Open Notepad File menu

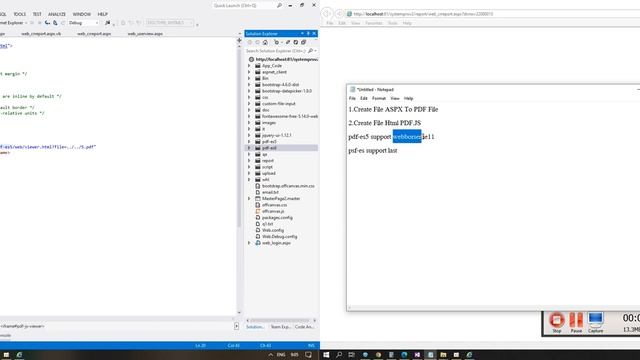click(x=352, y=98)
